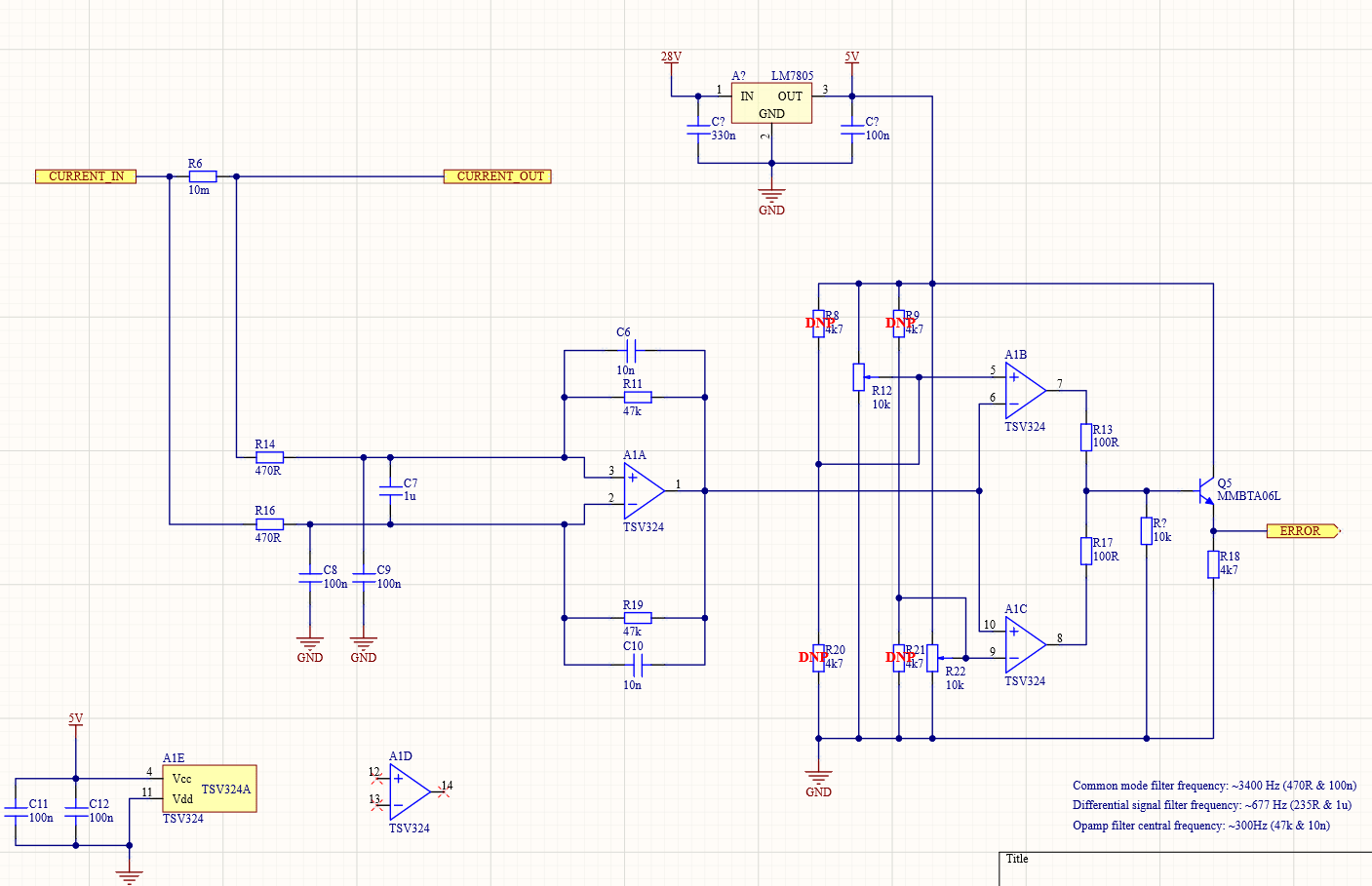Click the GND symbol below LM7805
1372x886 pixels.
[x=770, y=192]
